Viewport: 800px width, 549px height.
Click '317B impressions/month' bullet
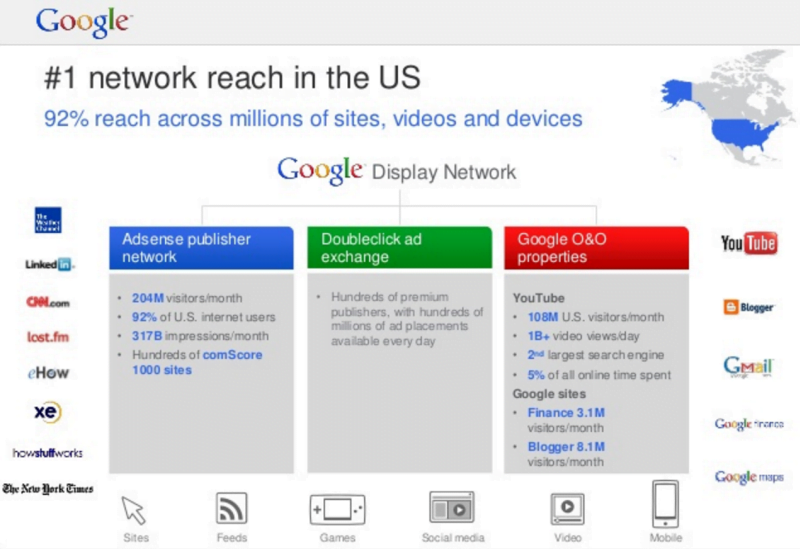point(200,336)
